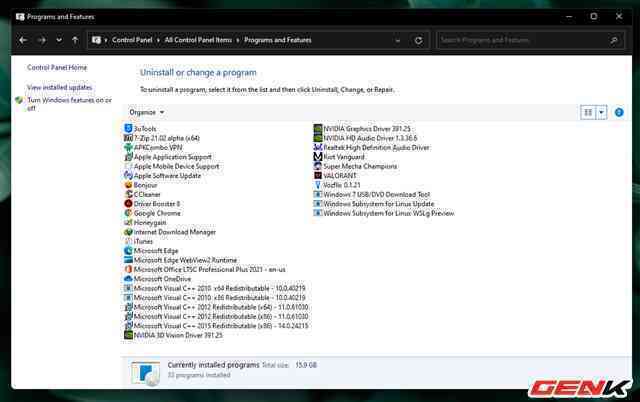
Task: Select the VALORANT icon
Action: [318, 175]
